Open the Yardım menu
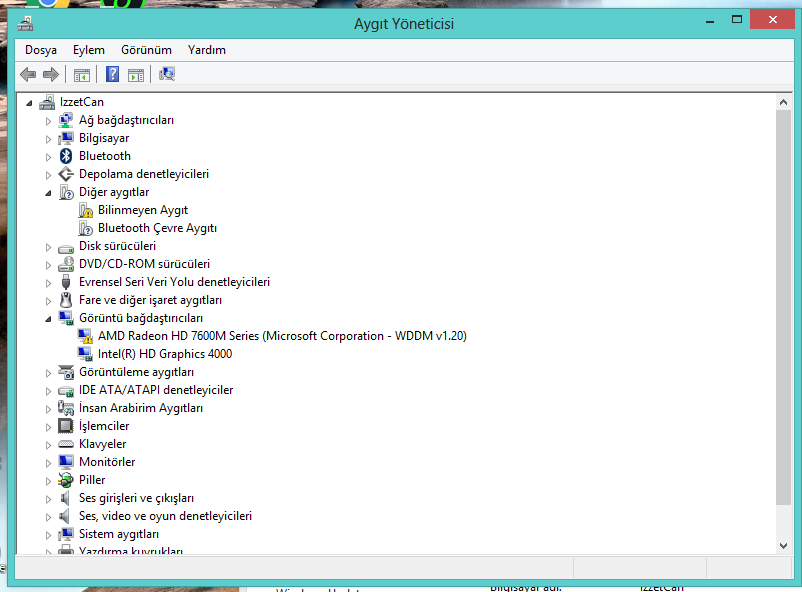This screenshot has width=802, height=592. (207, 50)
